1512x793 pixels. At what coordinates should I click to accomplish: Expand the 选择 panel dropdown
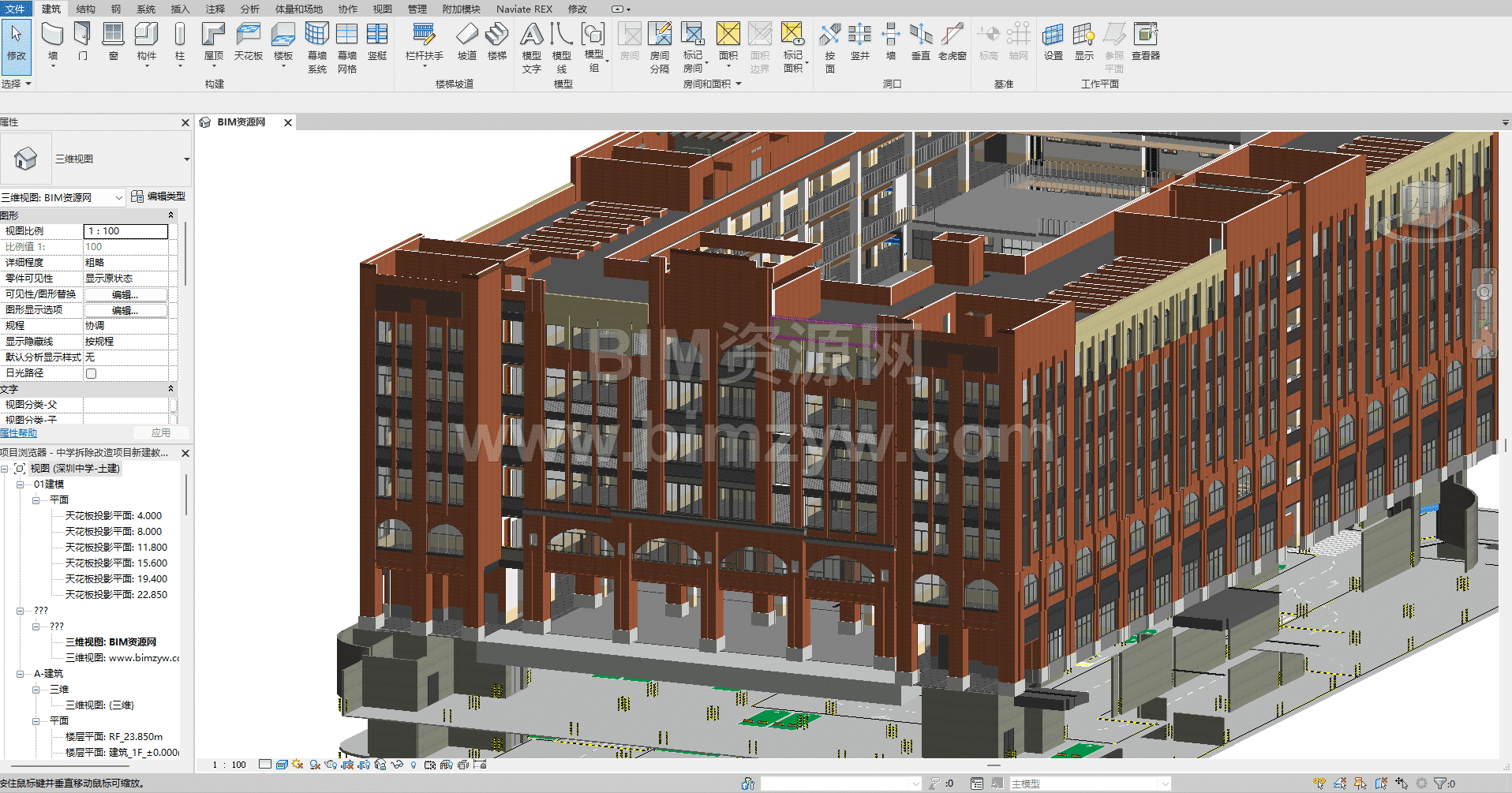[x=17, y=84]
